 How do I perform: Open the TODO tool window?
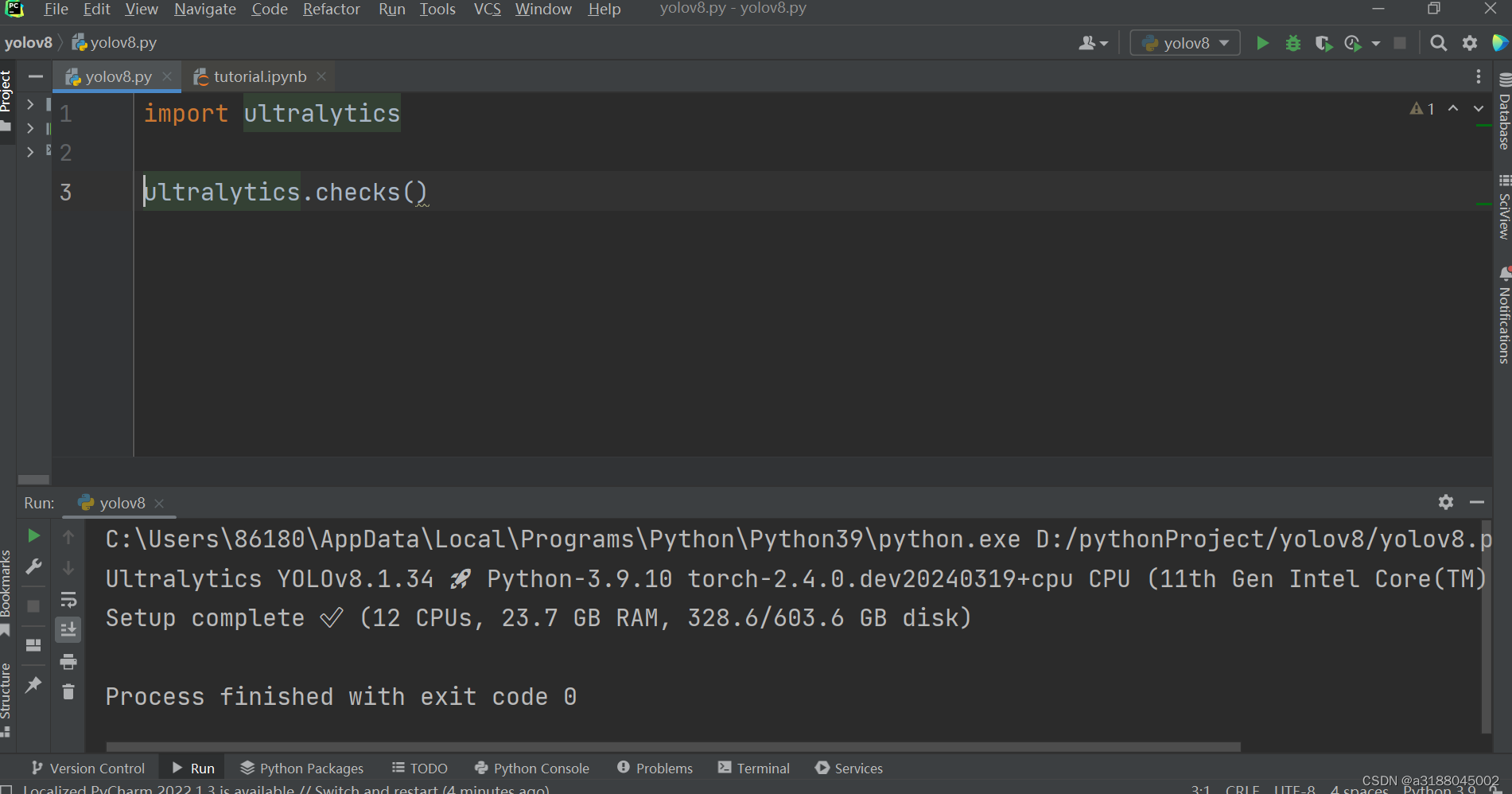[x=419, y=768]
